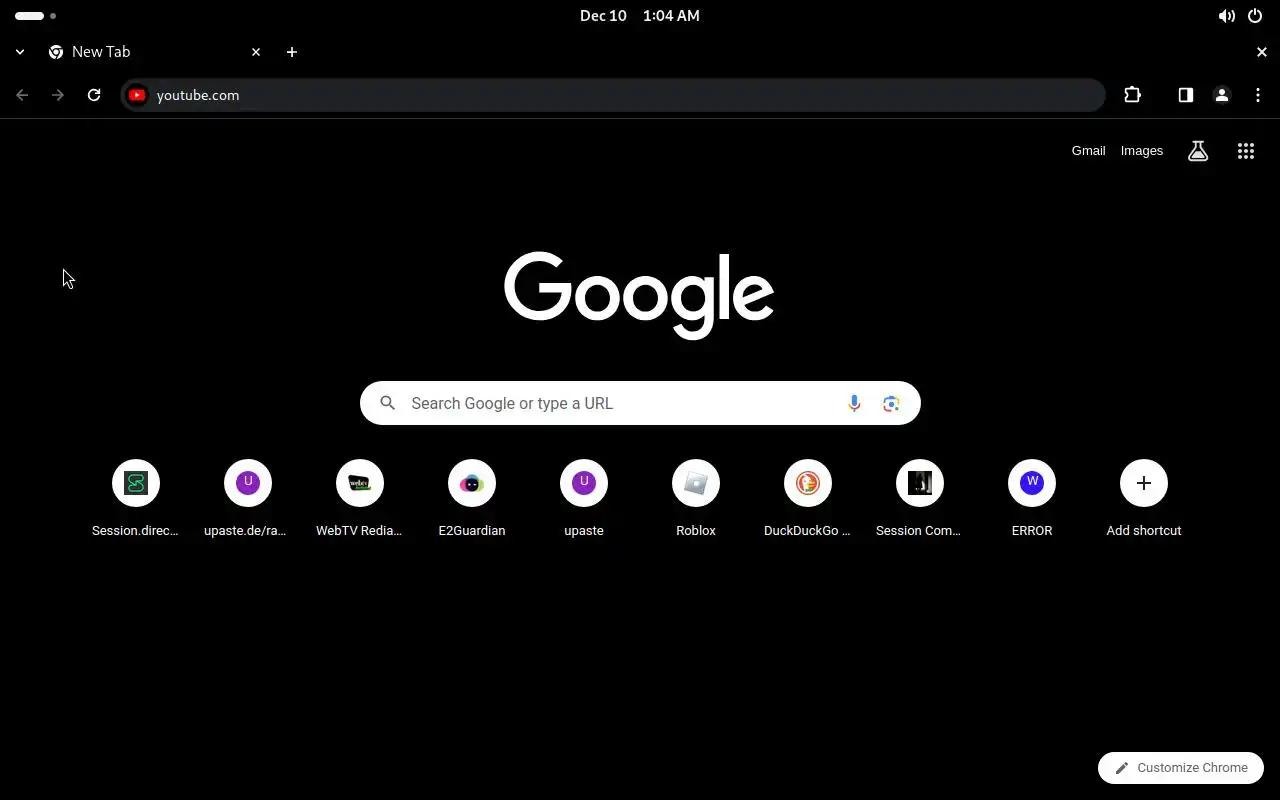Screen dimensions: 1280x800
Task: Go forward to the next page
Action: pyautogui.click(x=58, y=95)
